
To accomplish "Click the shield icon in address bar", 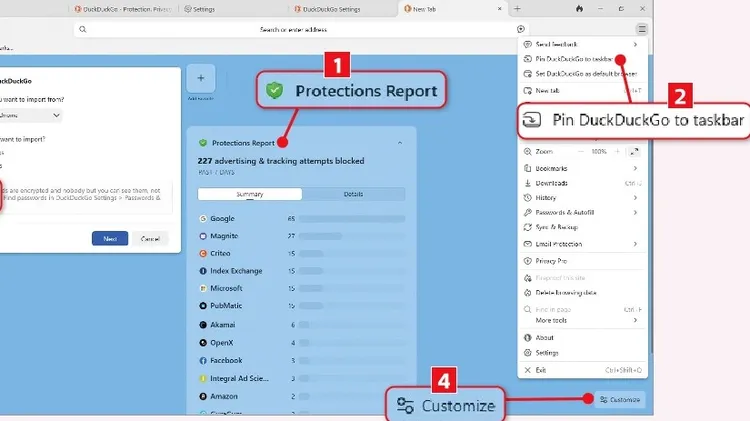I will (x=521, y=29).
